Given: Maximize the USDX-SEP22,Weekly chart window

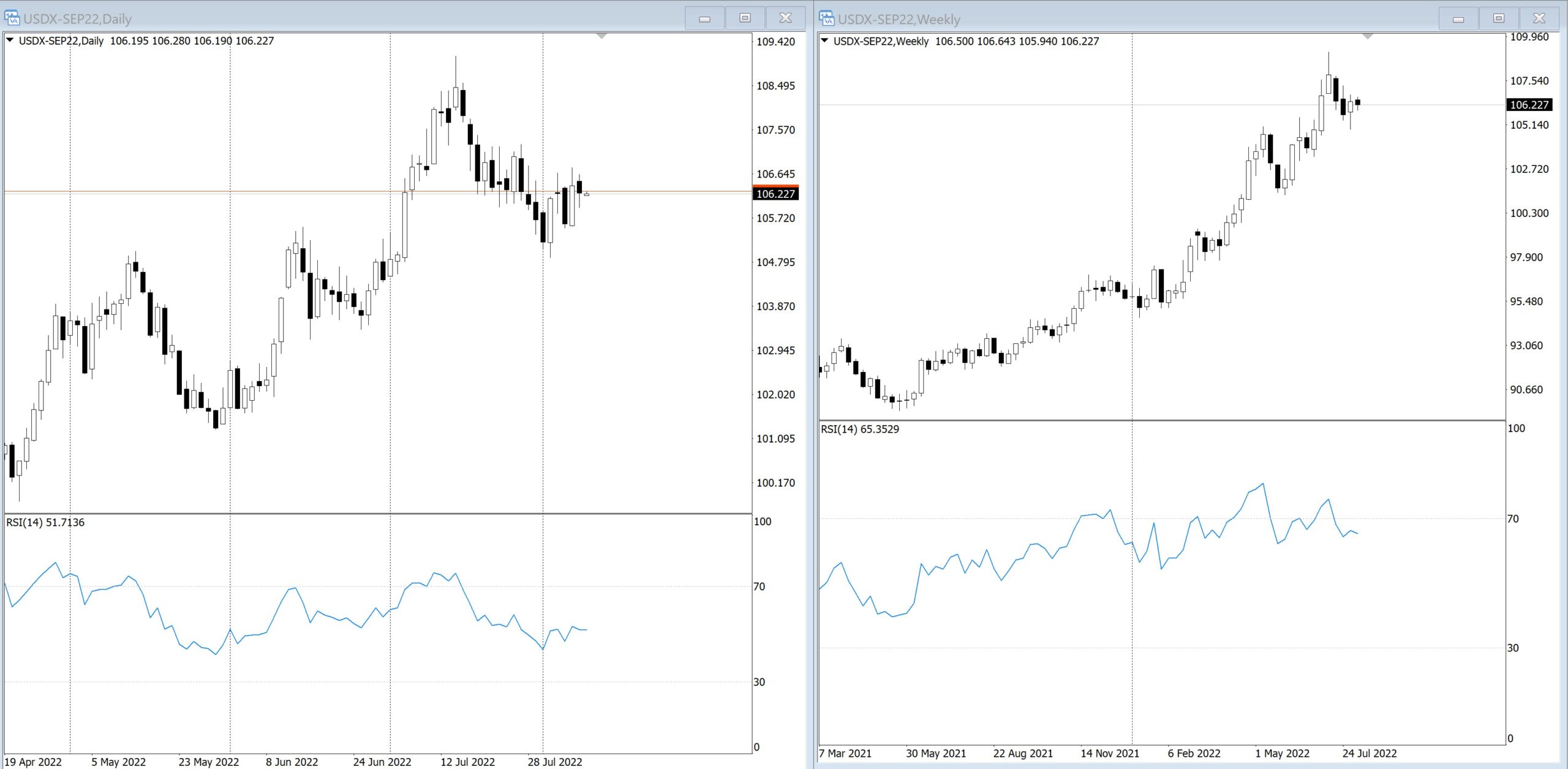Looking at the screenshot, I should click(1498, 18).
